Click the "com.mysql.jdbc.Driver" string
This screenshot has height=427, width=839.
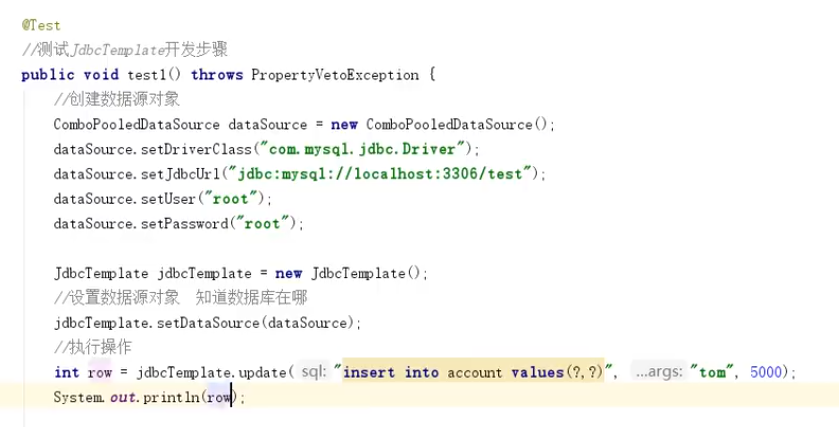[362, 149]
